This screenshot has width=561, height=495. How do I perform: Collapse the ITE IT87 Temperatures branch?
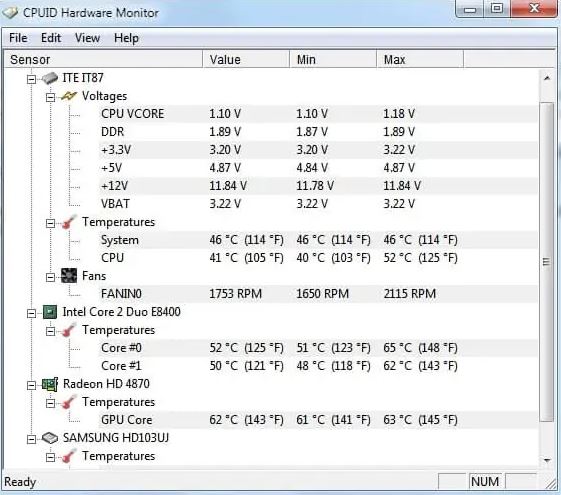pos(50,223)
